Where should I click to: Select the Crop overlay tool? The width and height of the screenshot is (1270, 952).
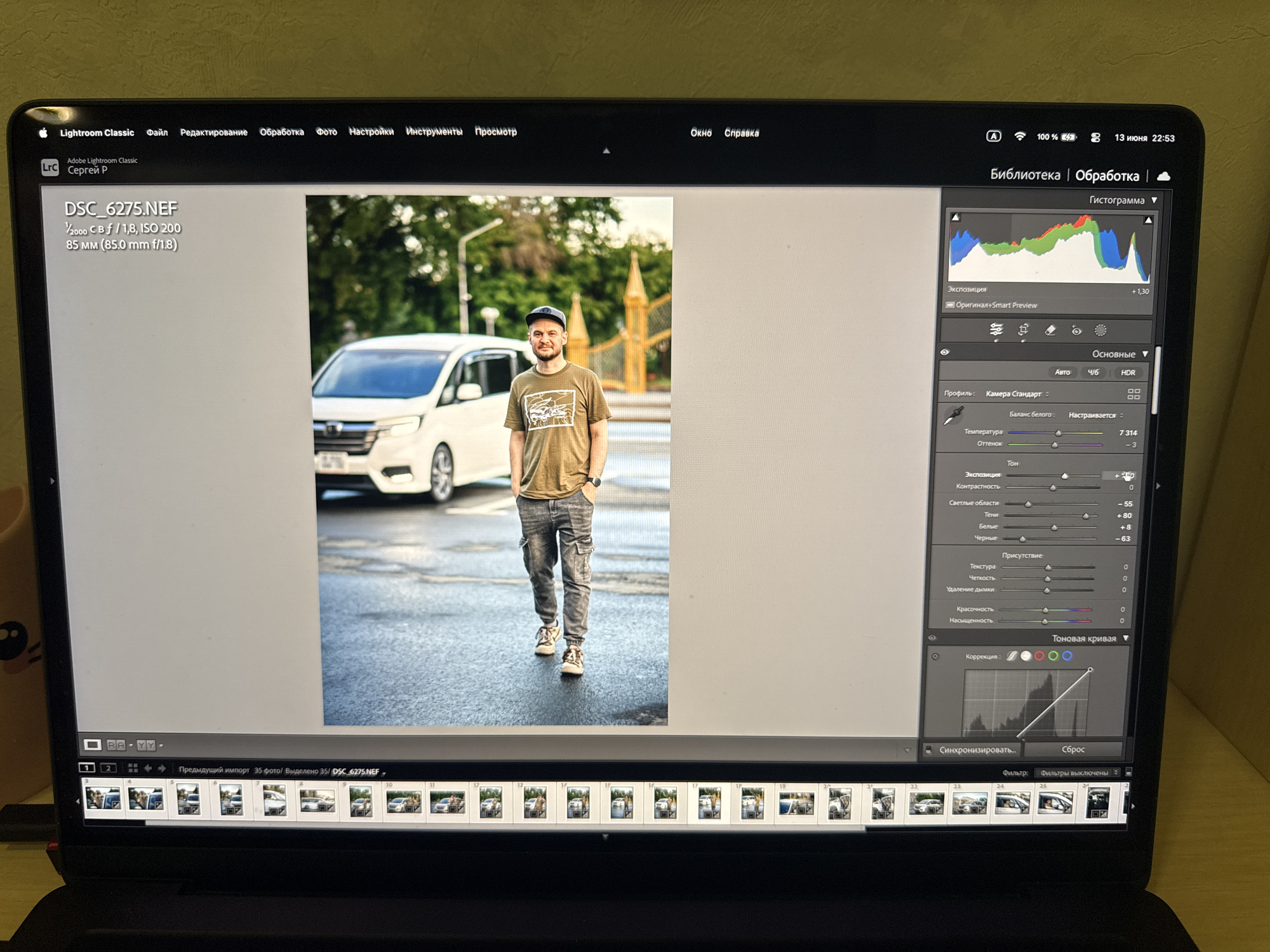click(x=1023, y=329)
